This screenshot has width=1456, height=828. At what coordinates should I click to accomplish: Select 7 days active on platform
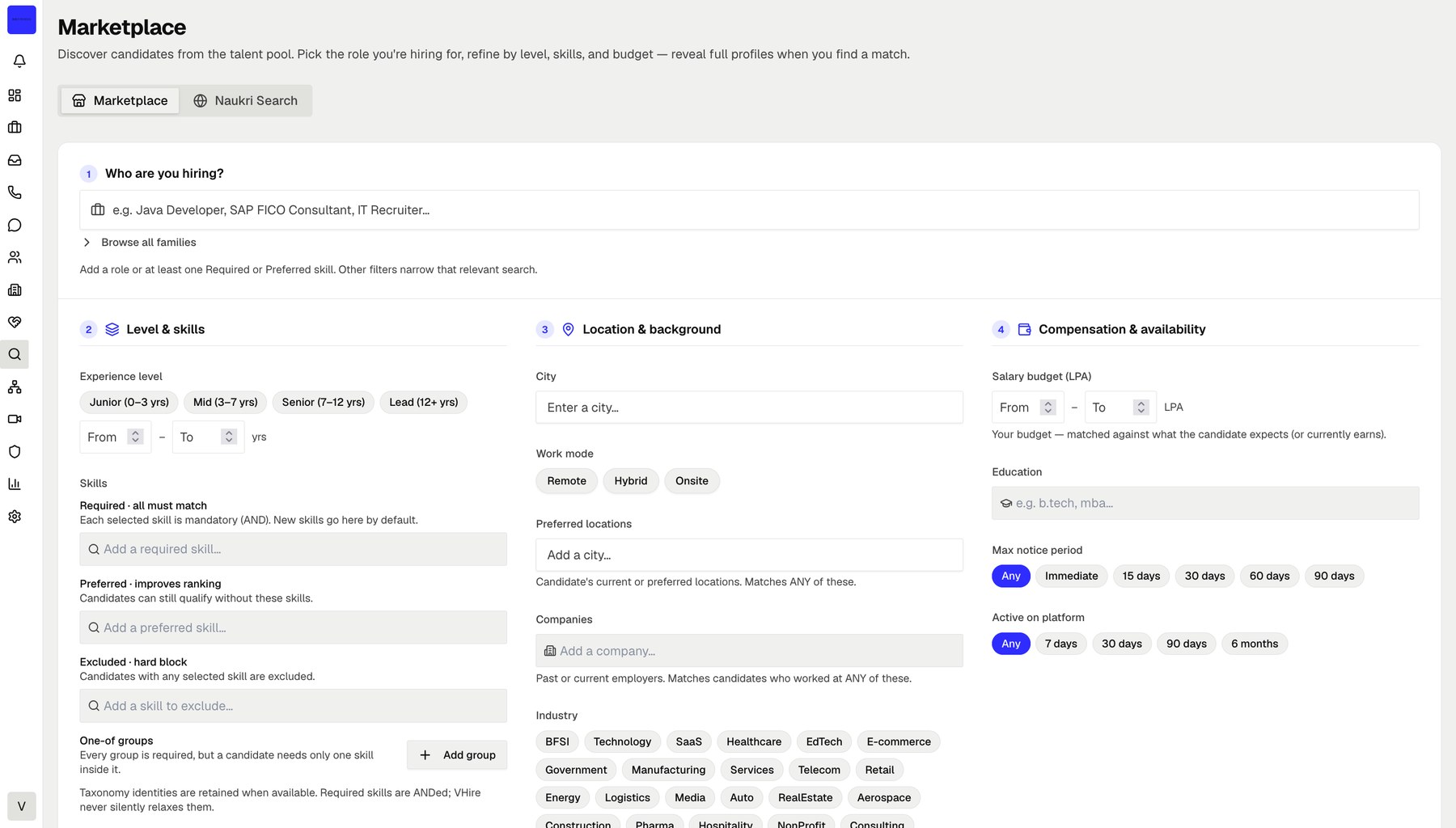point(1061,644)
